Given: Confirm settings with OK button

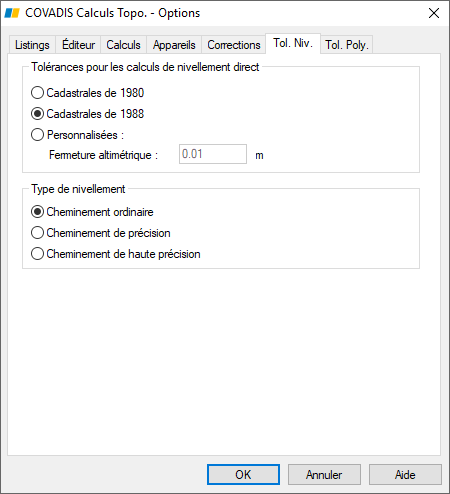Looking at the screenshot, I should pos(243,474).
